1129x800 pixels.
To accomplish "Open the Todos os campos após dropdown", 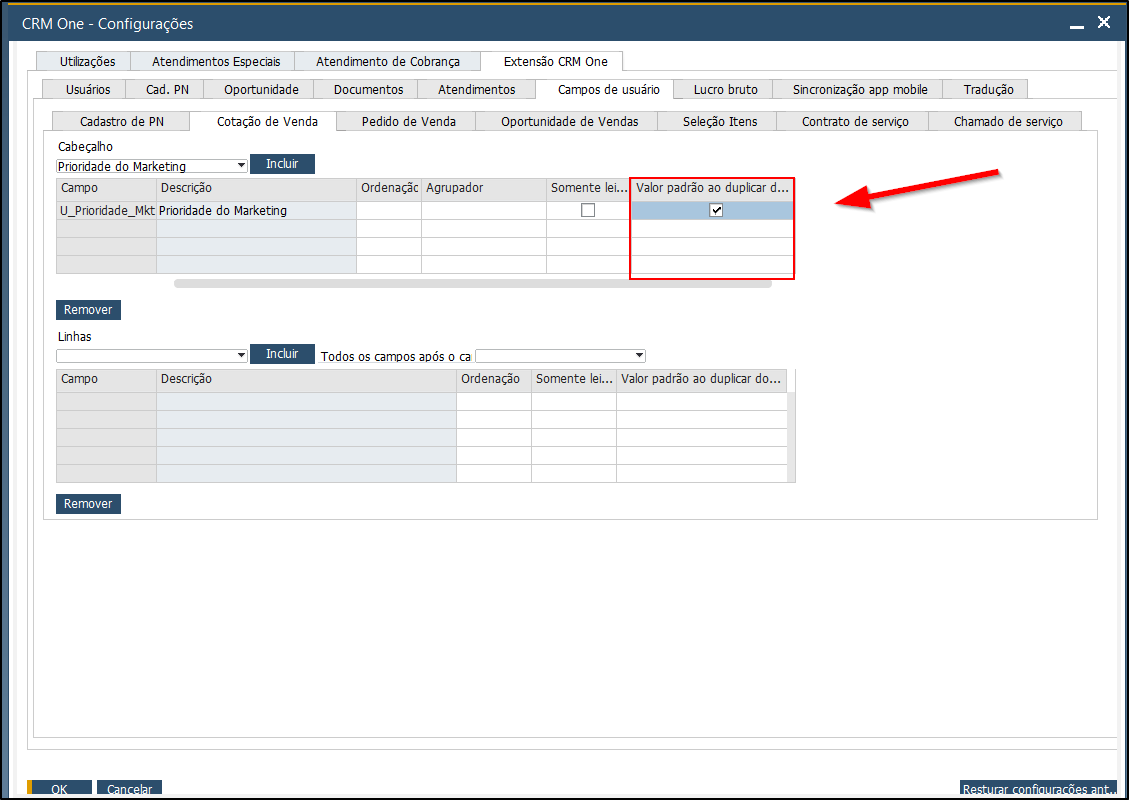I will click(x=560, y=356).
